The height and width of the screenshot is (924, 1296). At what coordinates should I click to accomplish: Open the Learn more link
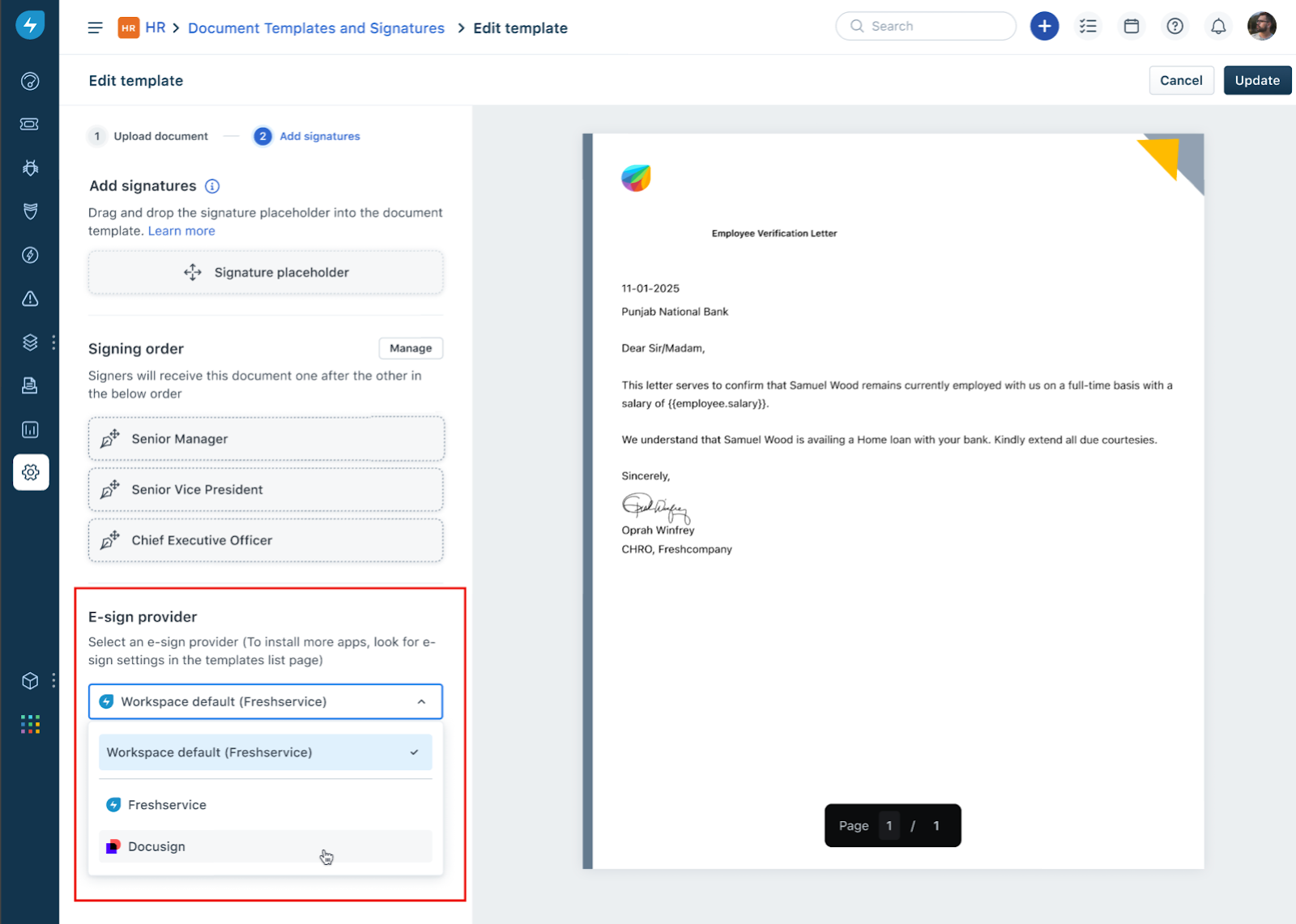(x=181, y=231)
